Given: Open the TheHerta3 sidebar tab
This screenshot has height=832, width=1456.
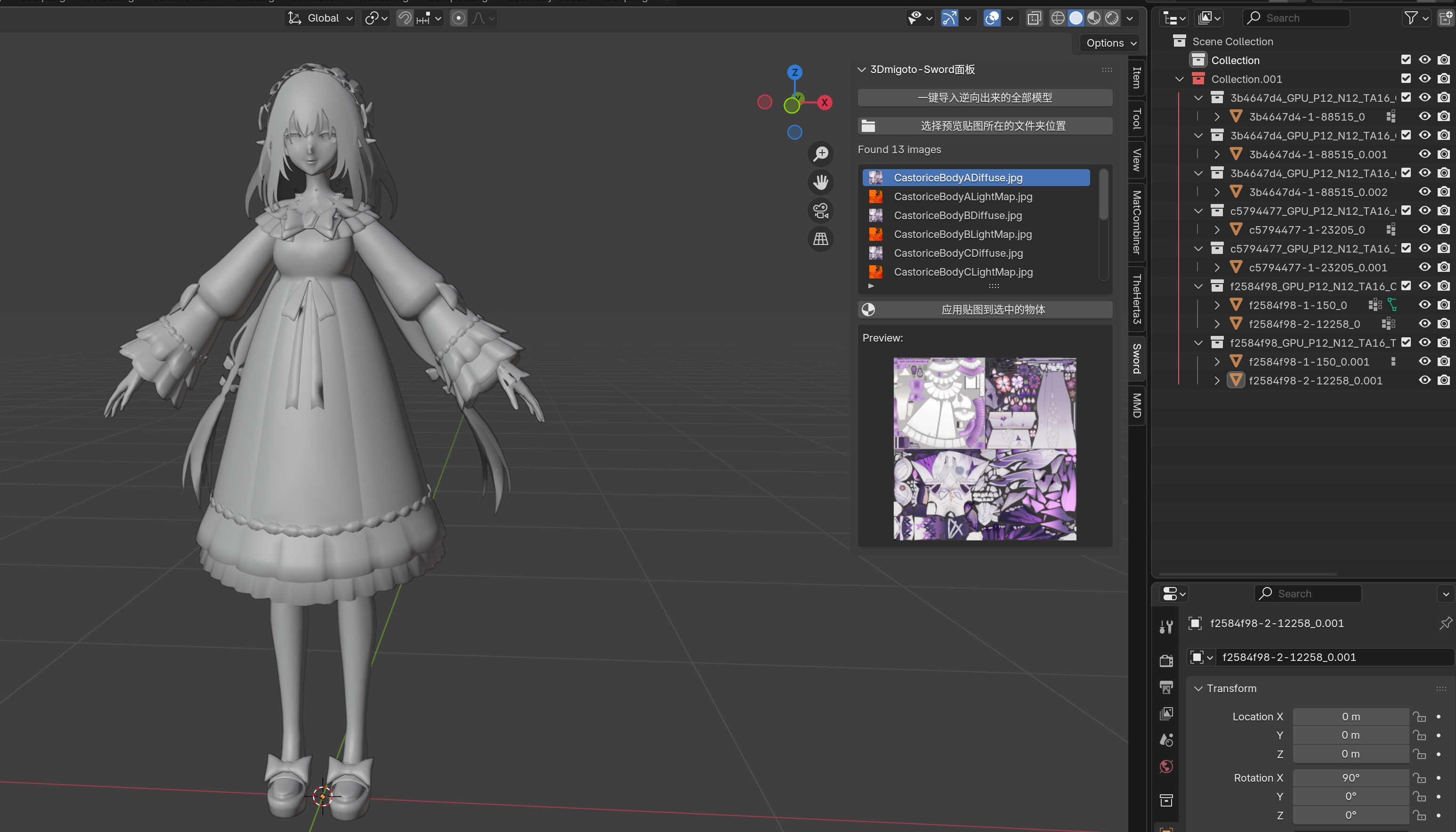Looking at the screenshot, I should tap(1136, 299).
